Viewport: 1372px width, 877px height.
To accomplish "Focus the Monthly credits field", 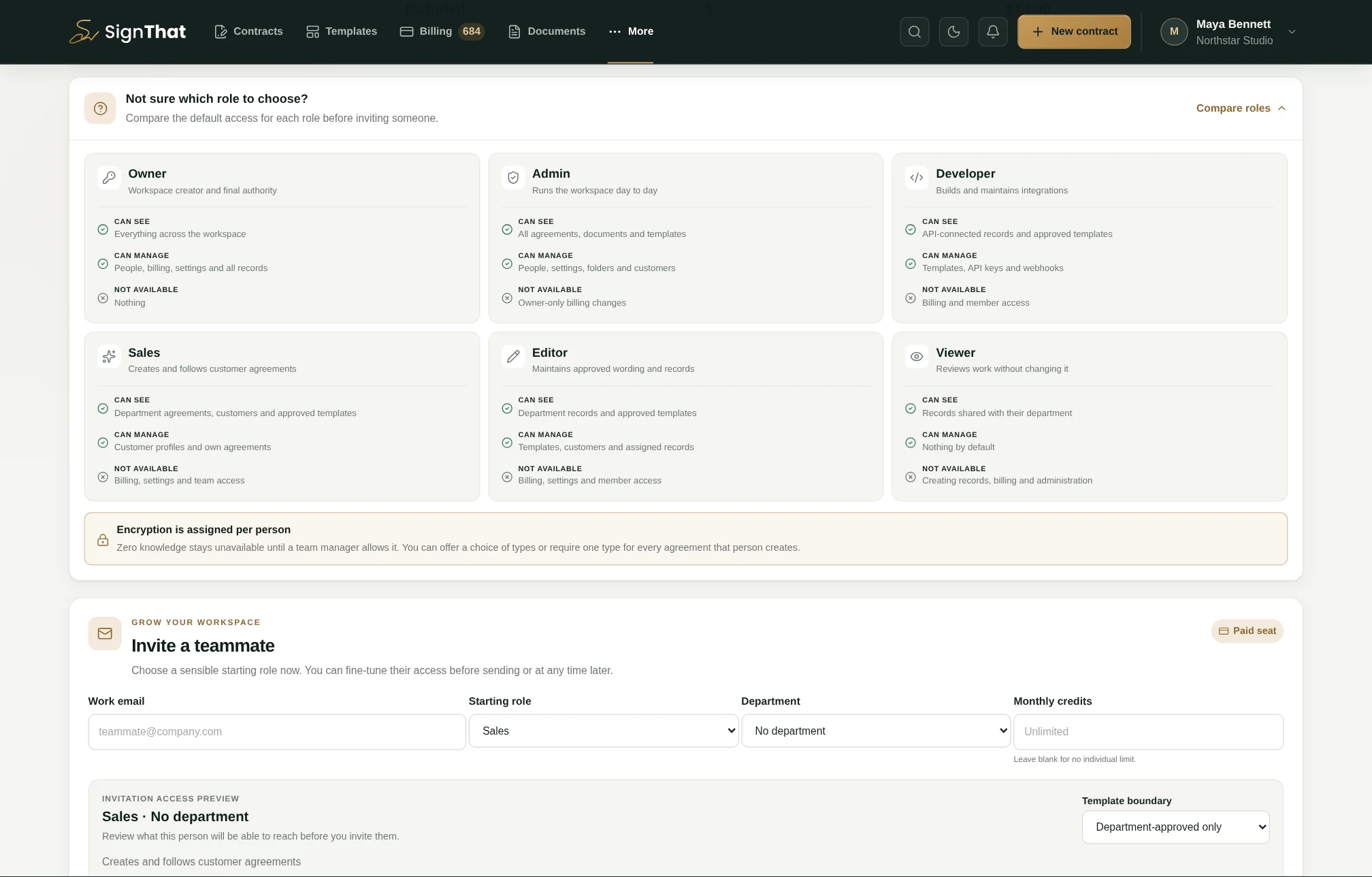I will [x=1148, y=731].
